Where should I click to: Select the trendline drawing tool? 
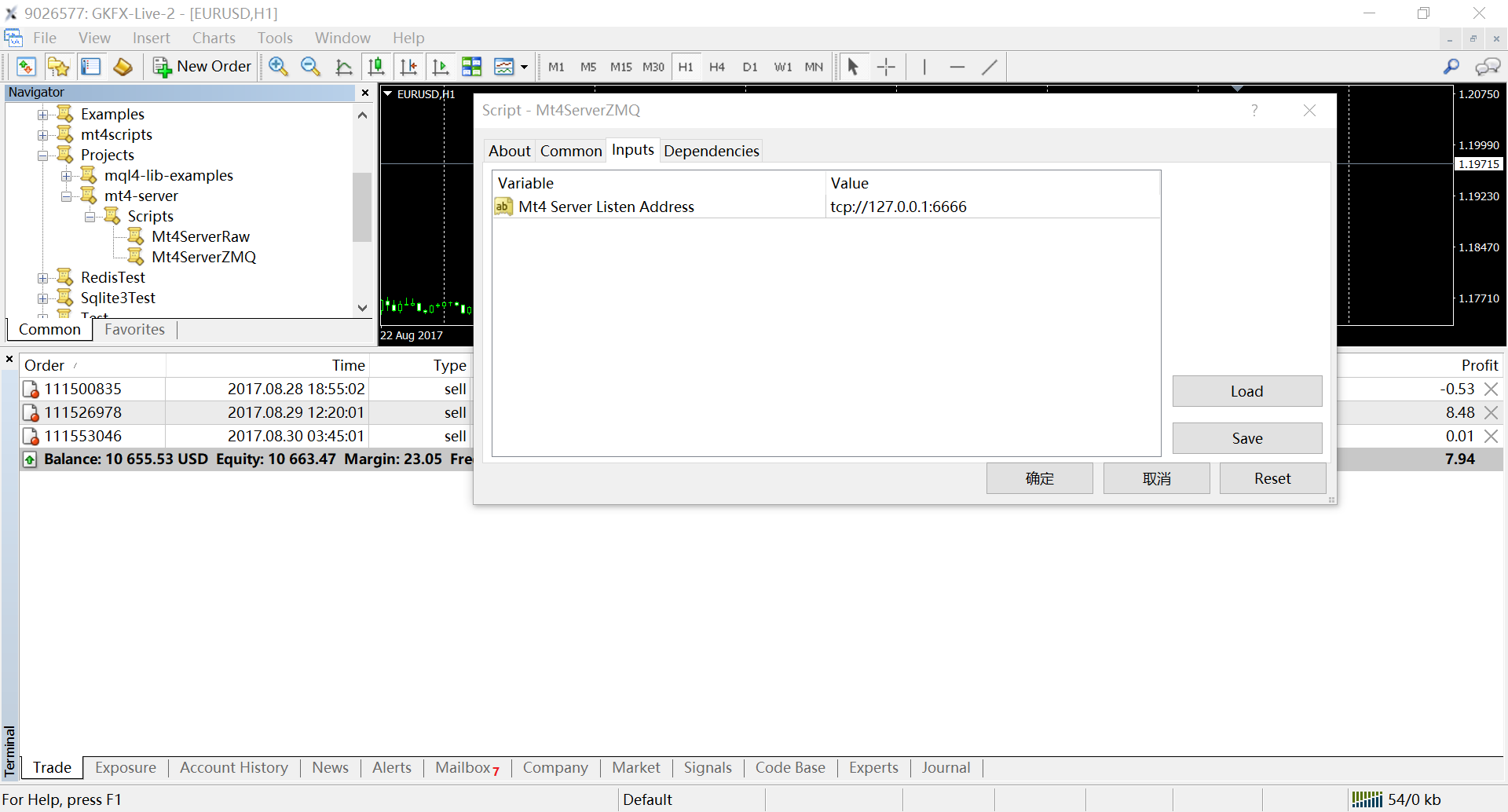pos(990,67)
